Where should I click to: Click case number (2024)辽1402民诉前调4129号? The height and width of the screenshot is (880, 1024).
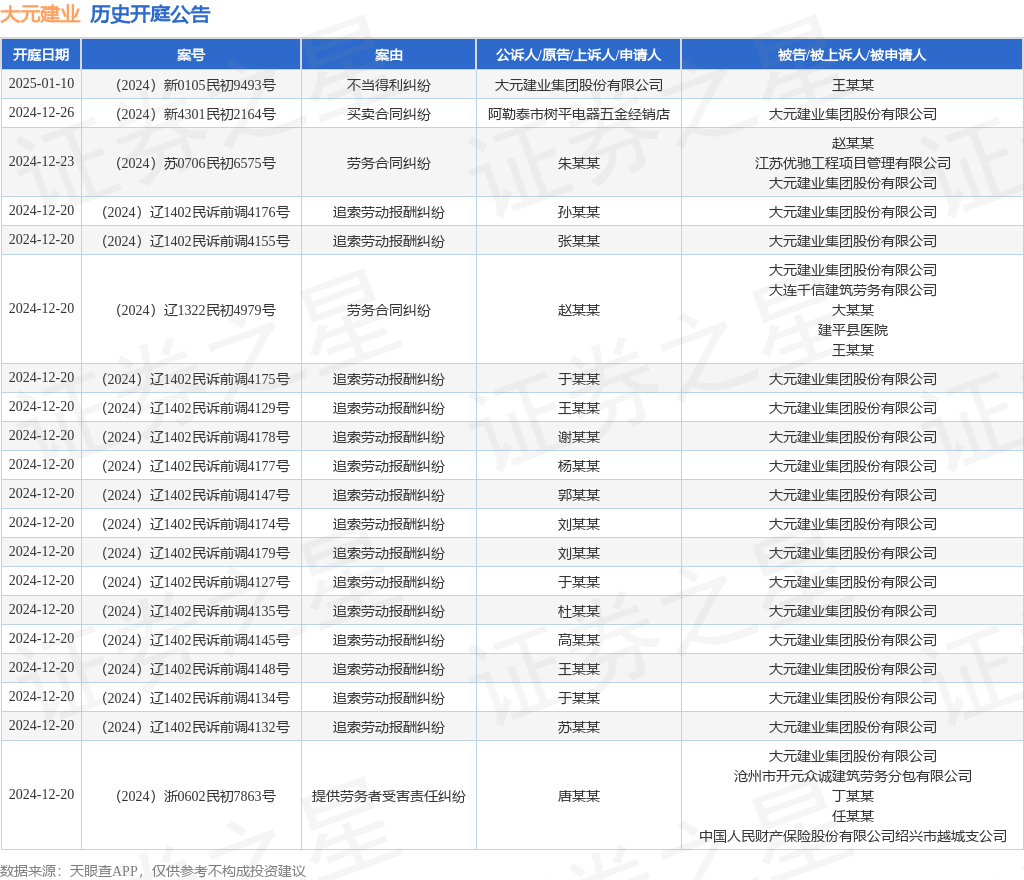[x=195, y=408]
